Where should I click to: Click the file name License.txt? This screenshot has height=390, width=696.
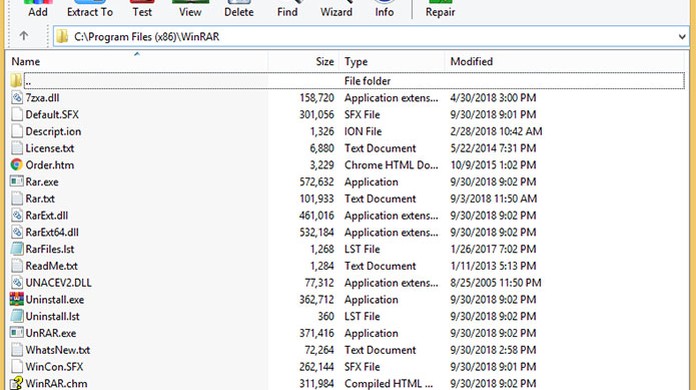click(50, 148)
